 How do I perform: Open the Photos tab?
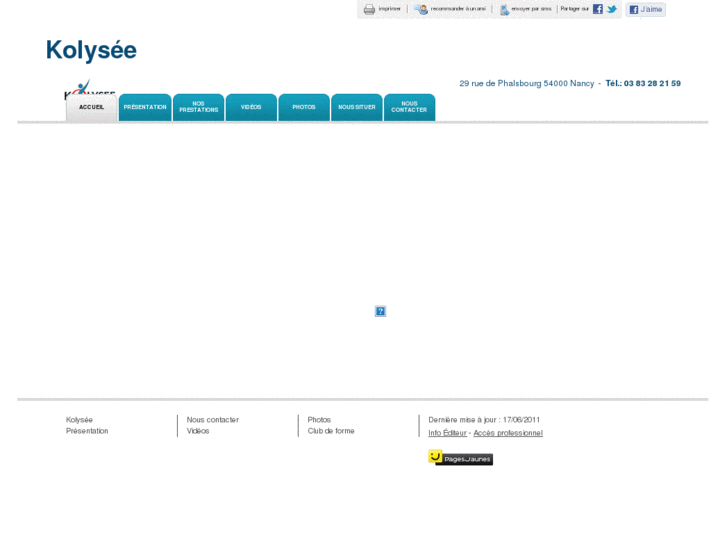click(304, 108)
